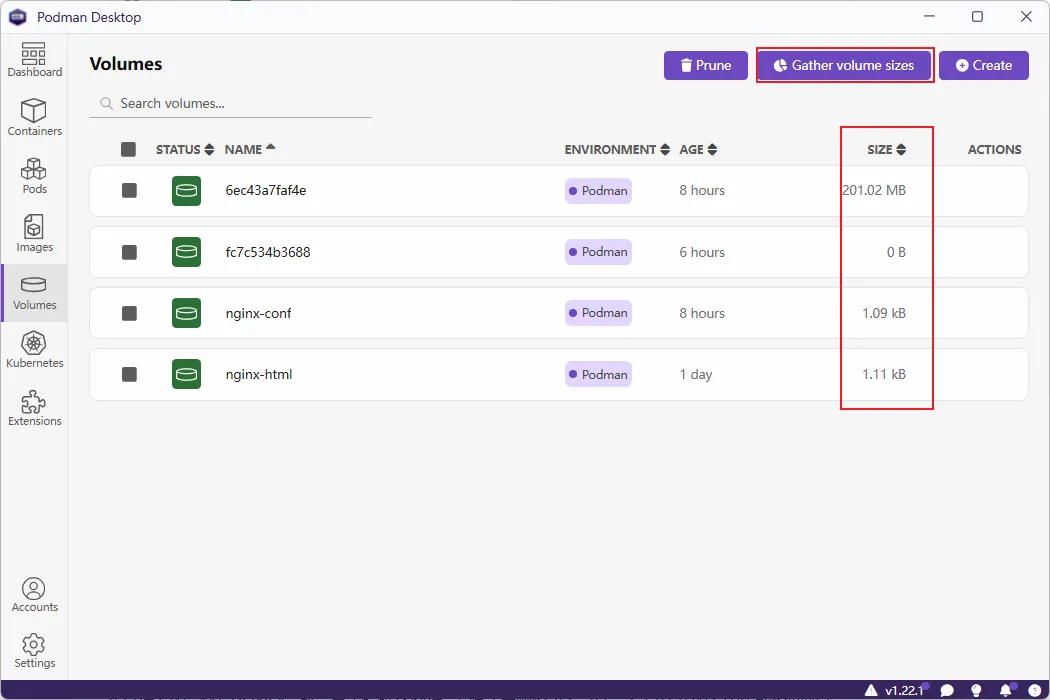Sort by the Environment column header
Image resolution: width=1050 pixels, height=700 pixels.
pos(616,150)
